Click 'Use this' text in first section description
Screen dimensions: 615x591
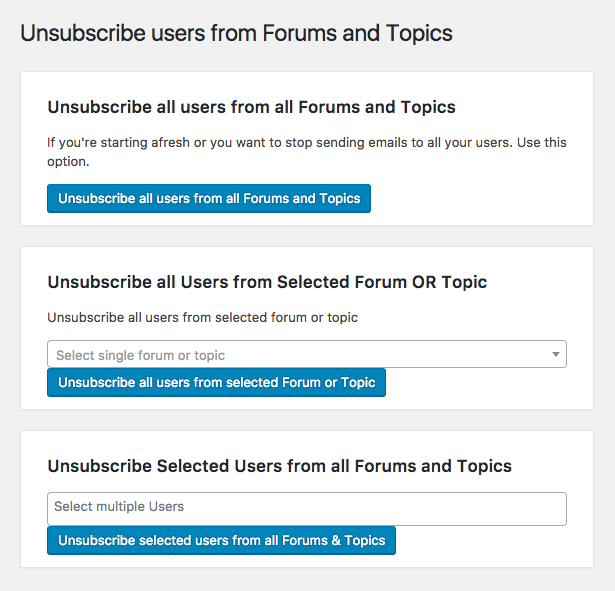pyautogui.click(x=542, y=142)
